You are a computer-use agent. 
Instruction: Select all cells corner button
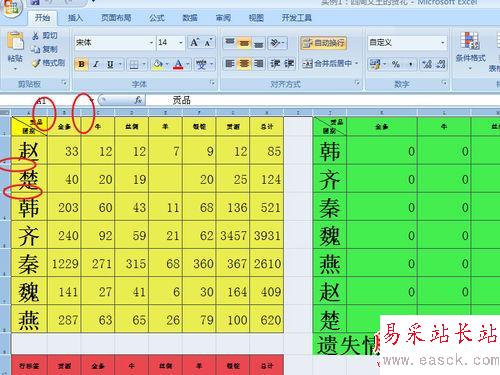point(5,112)
